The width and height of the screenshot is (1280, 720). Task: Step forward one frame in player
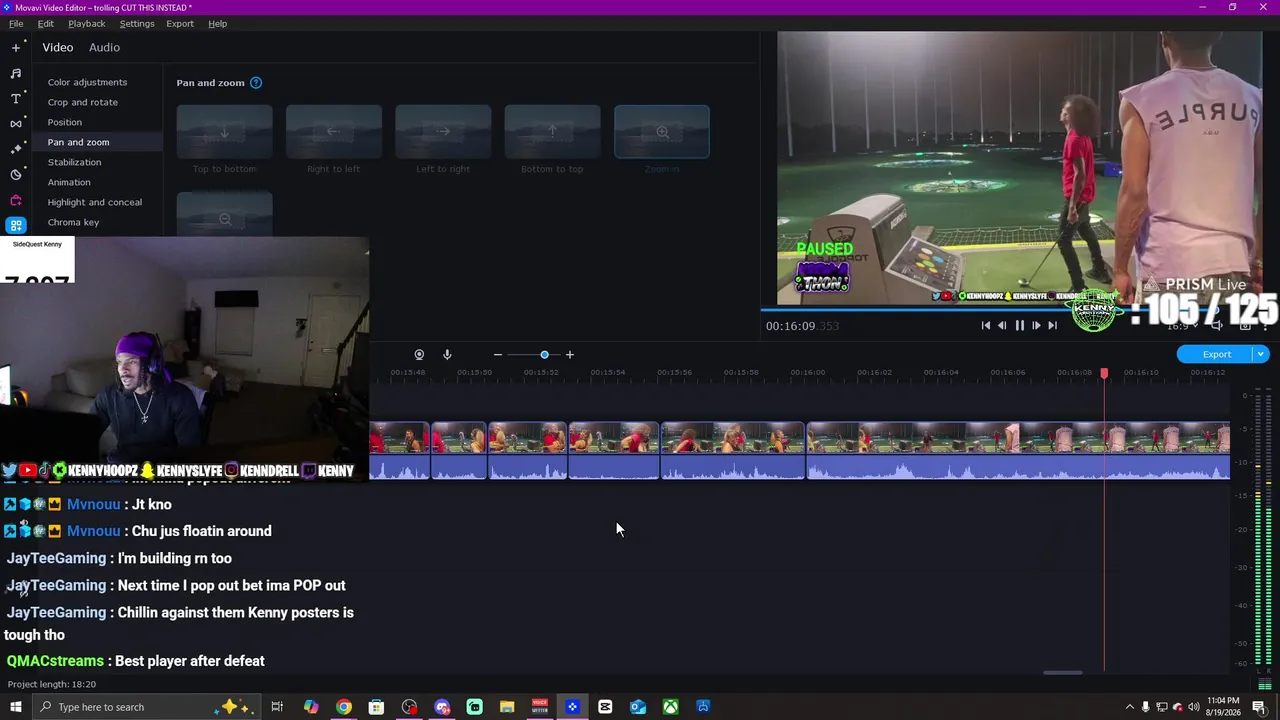point(1036,325)
